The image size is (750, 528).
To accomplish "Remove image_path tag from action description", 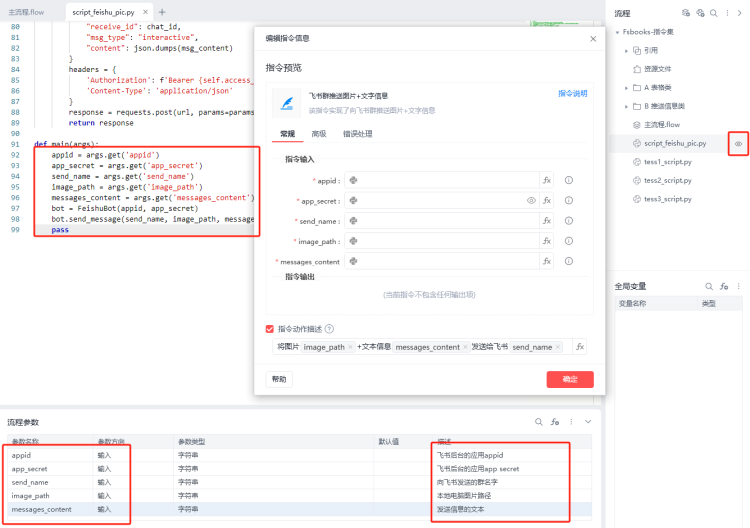I will 350,347.
